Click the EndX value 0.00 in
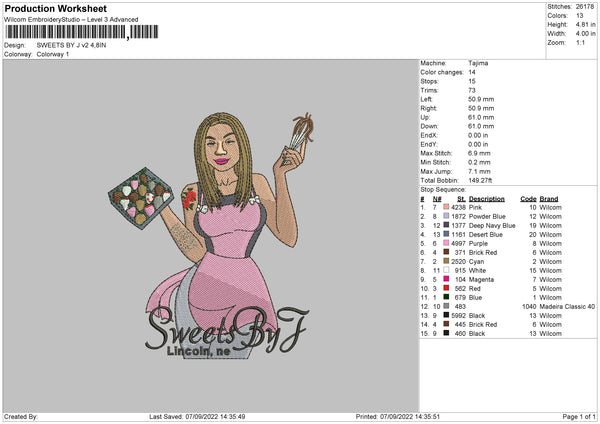Screen dimensions: 600x424 (478, 135)
